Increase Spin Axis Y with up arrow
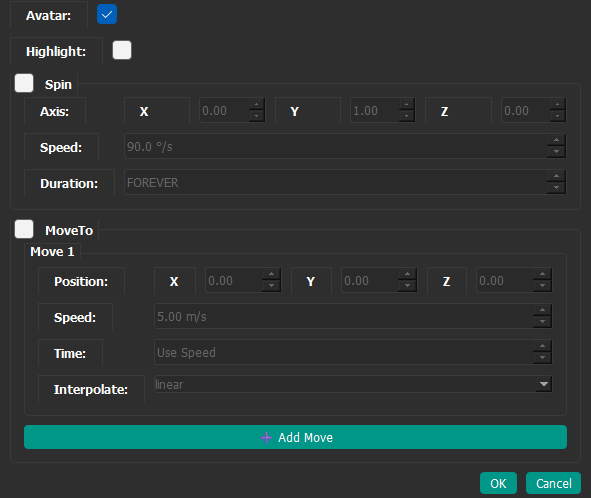 [x=407, y=104]
